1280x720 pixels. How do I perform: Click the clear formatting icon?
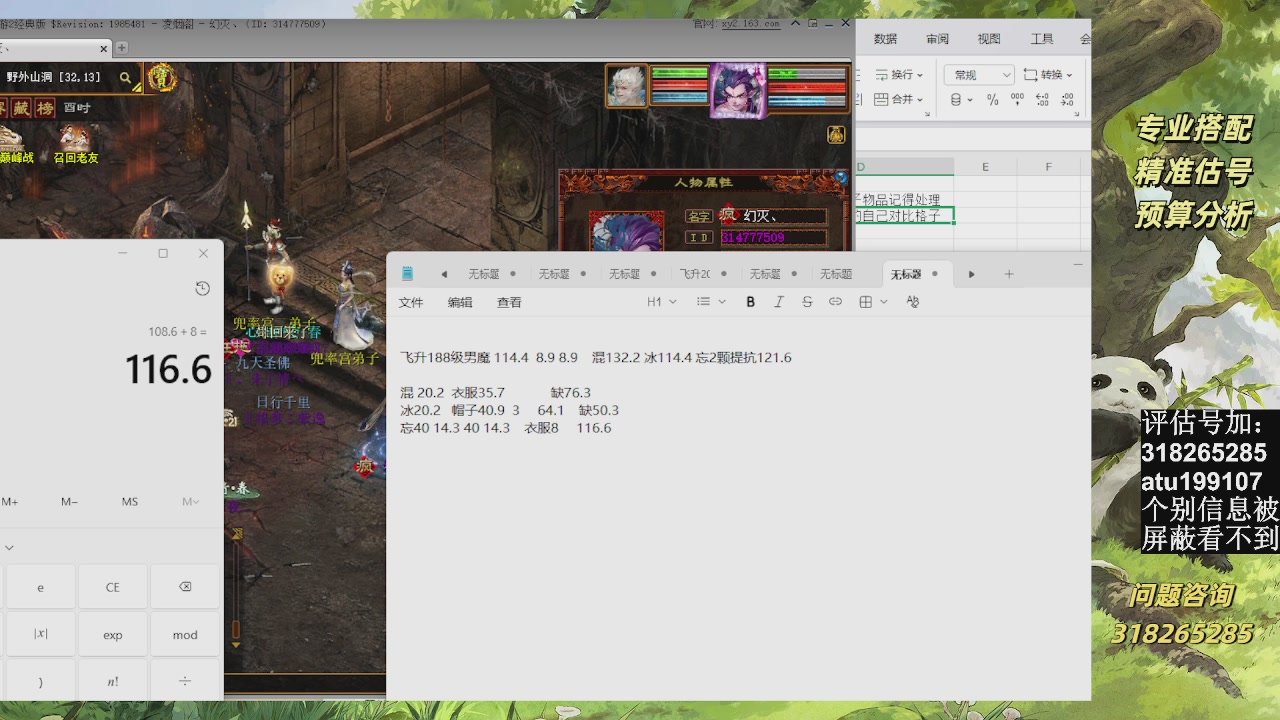click(912, 302)
